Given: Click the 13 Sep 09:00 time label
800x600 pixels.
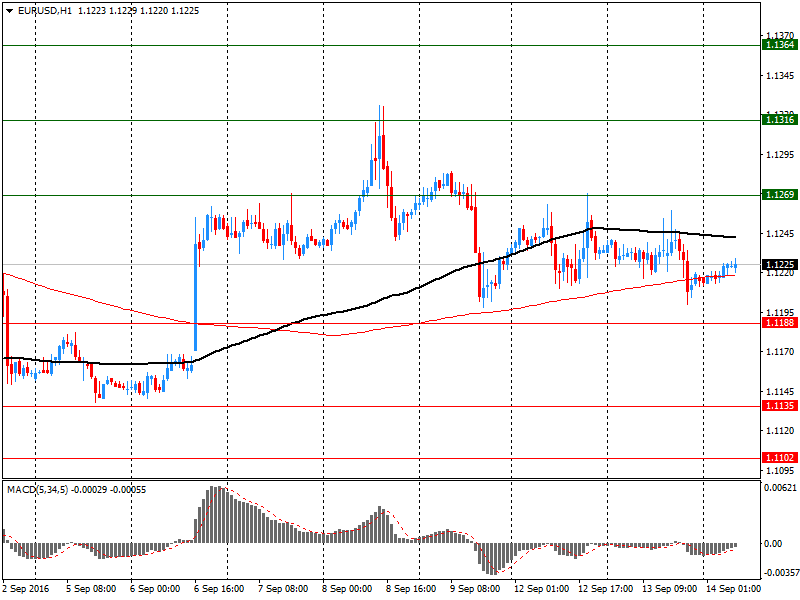Looking at the screenshot, I should [x=669, y=589].
